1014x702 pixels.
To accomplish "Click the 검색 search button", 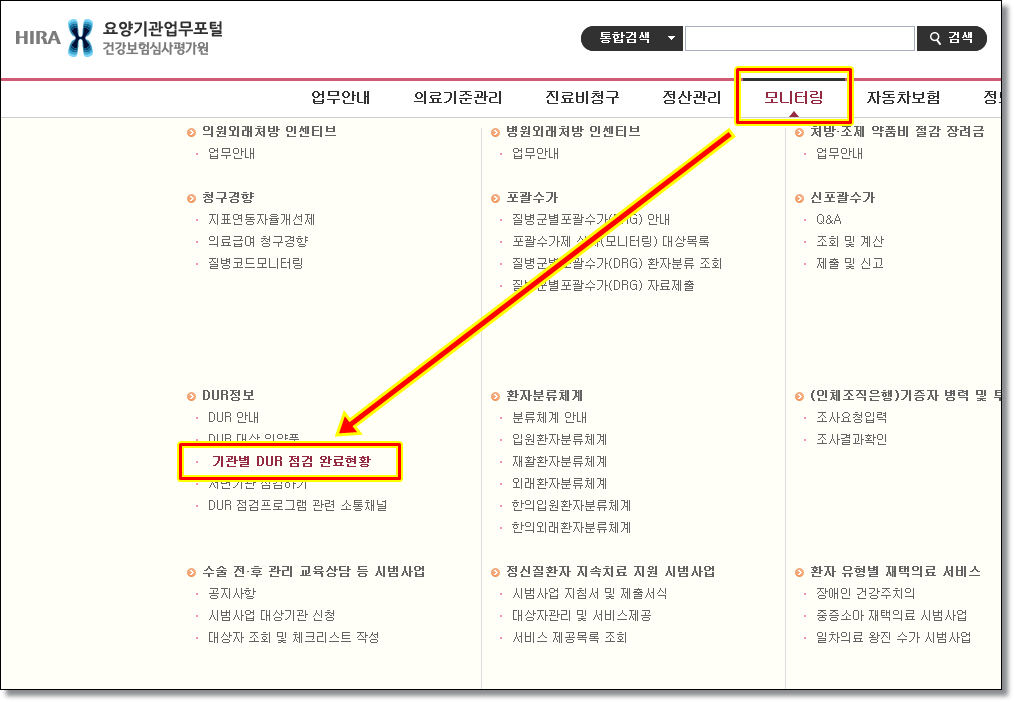I will tap(951, 38).
